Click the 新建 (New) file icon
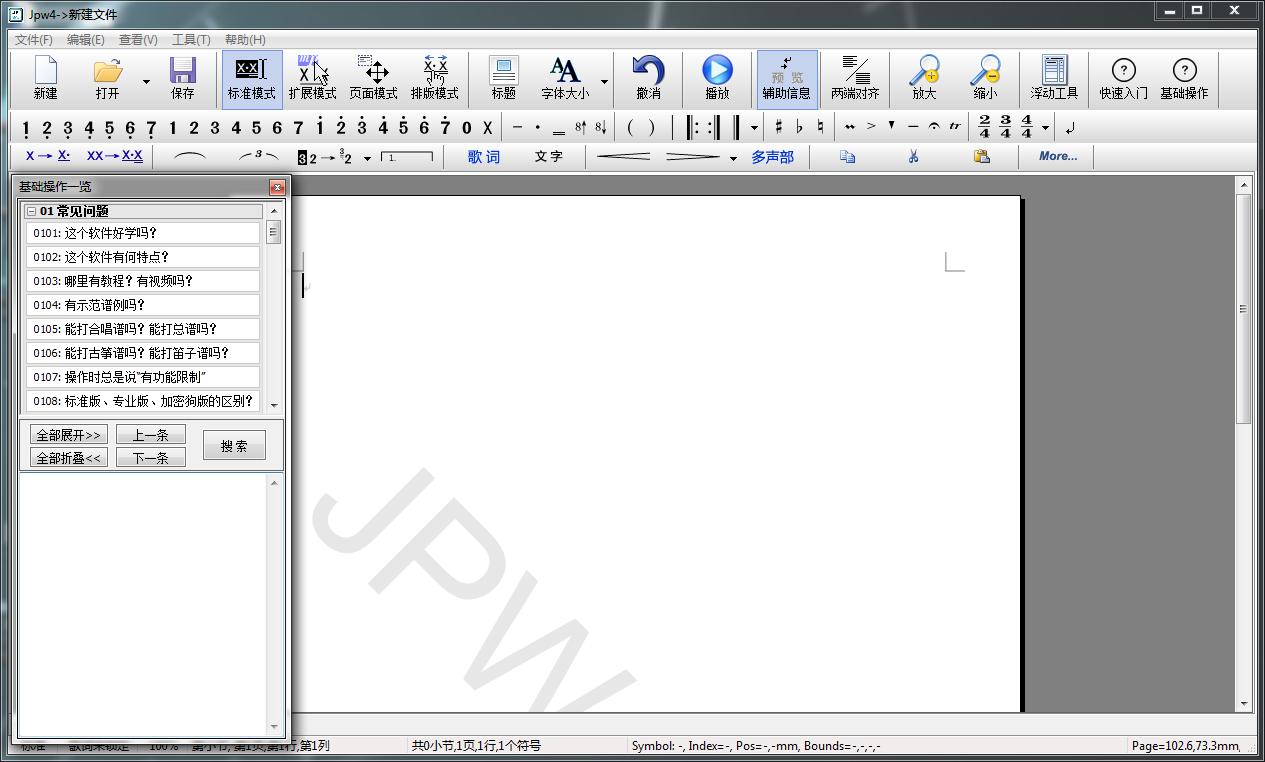Image resolution: width=1265 pixels, height=762 pixels. point(46,78)
